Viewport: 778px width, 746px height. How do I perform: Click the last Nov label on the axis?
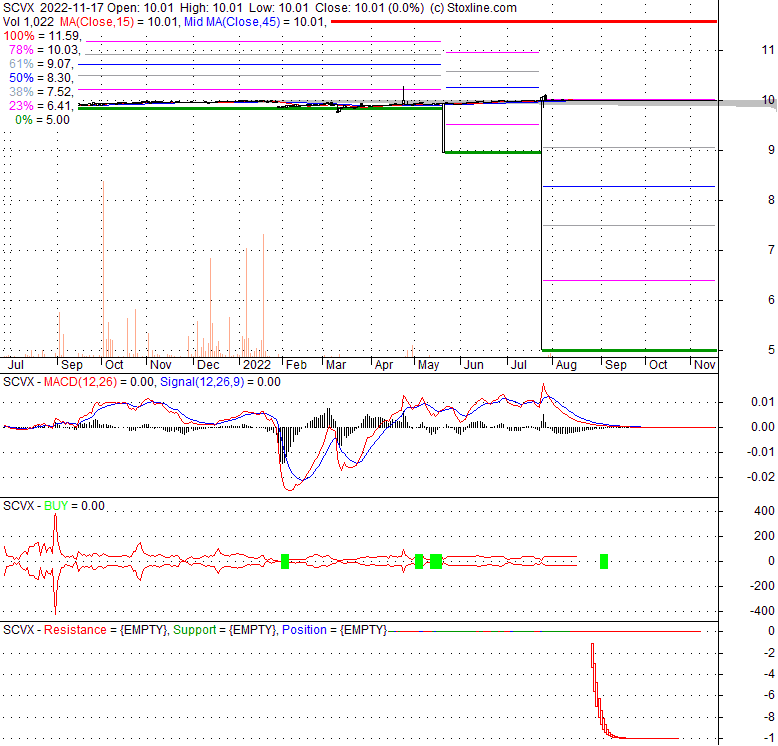point(705,365)
